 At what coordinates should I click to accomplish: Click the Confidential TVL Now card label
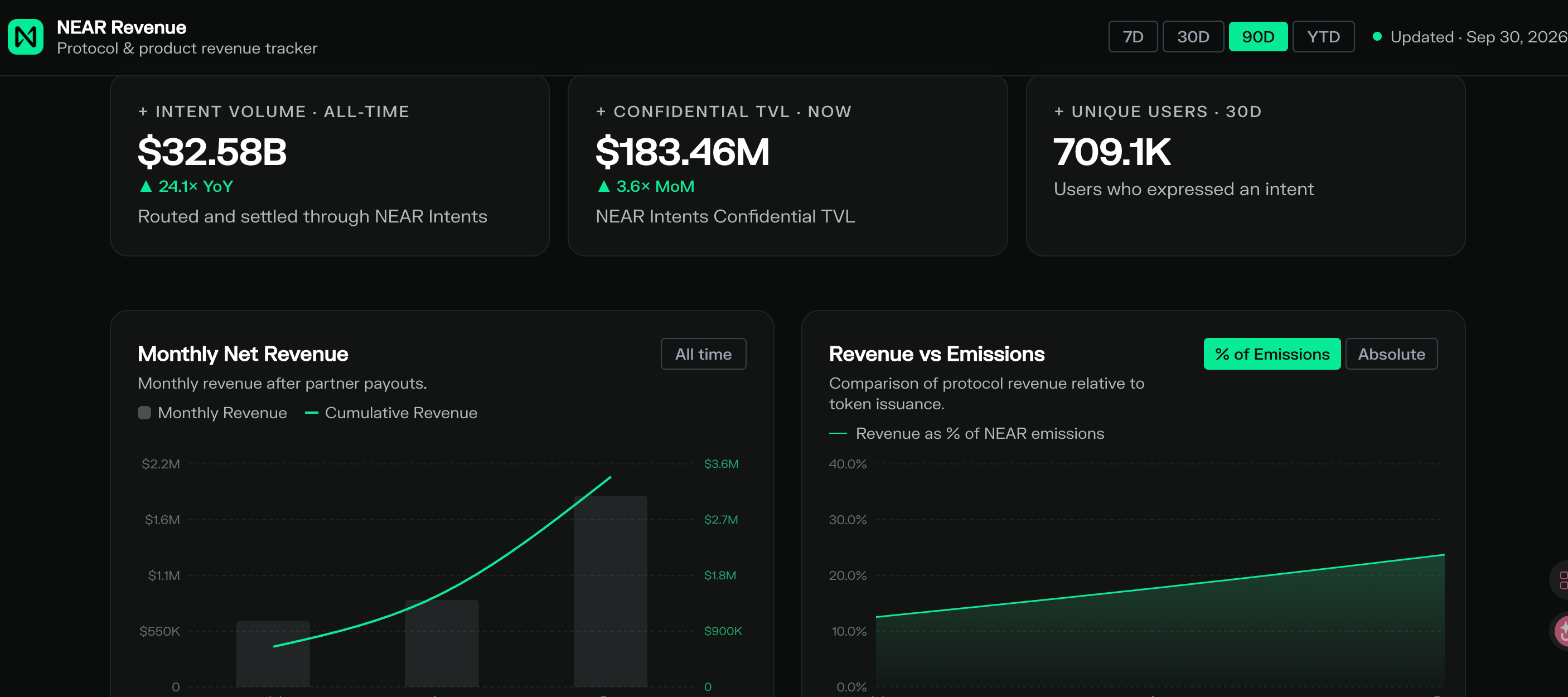point(724,112)
